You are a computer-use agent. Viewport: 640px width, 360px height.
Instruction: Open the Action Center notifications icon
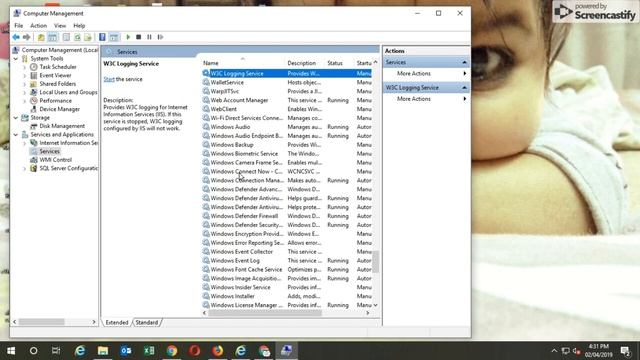[x=625, y=351]
